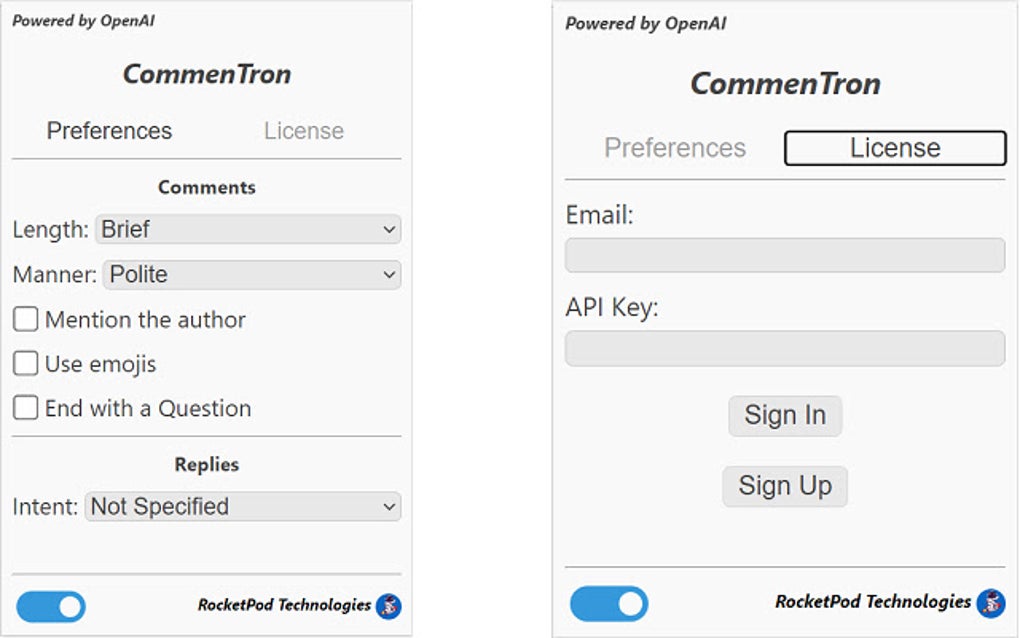This screenshot has height=638, width=1020.
Task: Enable End with a Question
Action: [25, 408]
